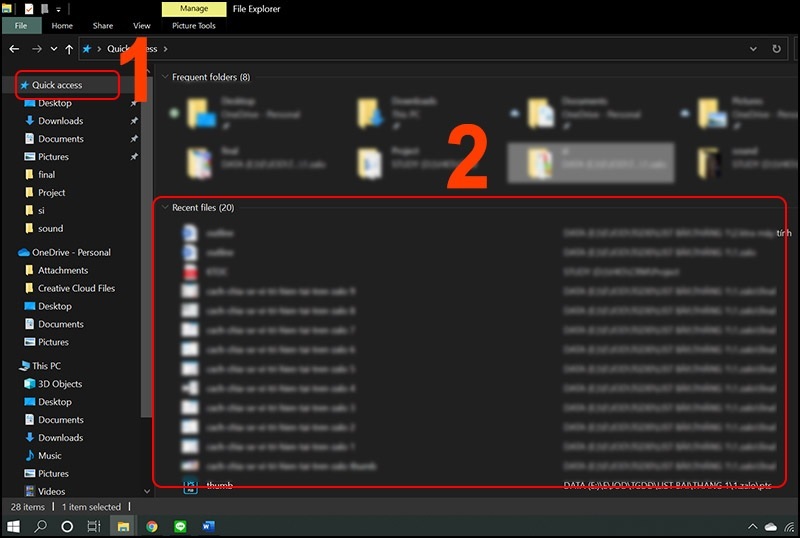Open the taskbar Search icon
The height and width of the screenshot is (538, 800).
click(41, 526)
